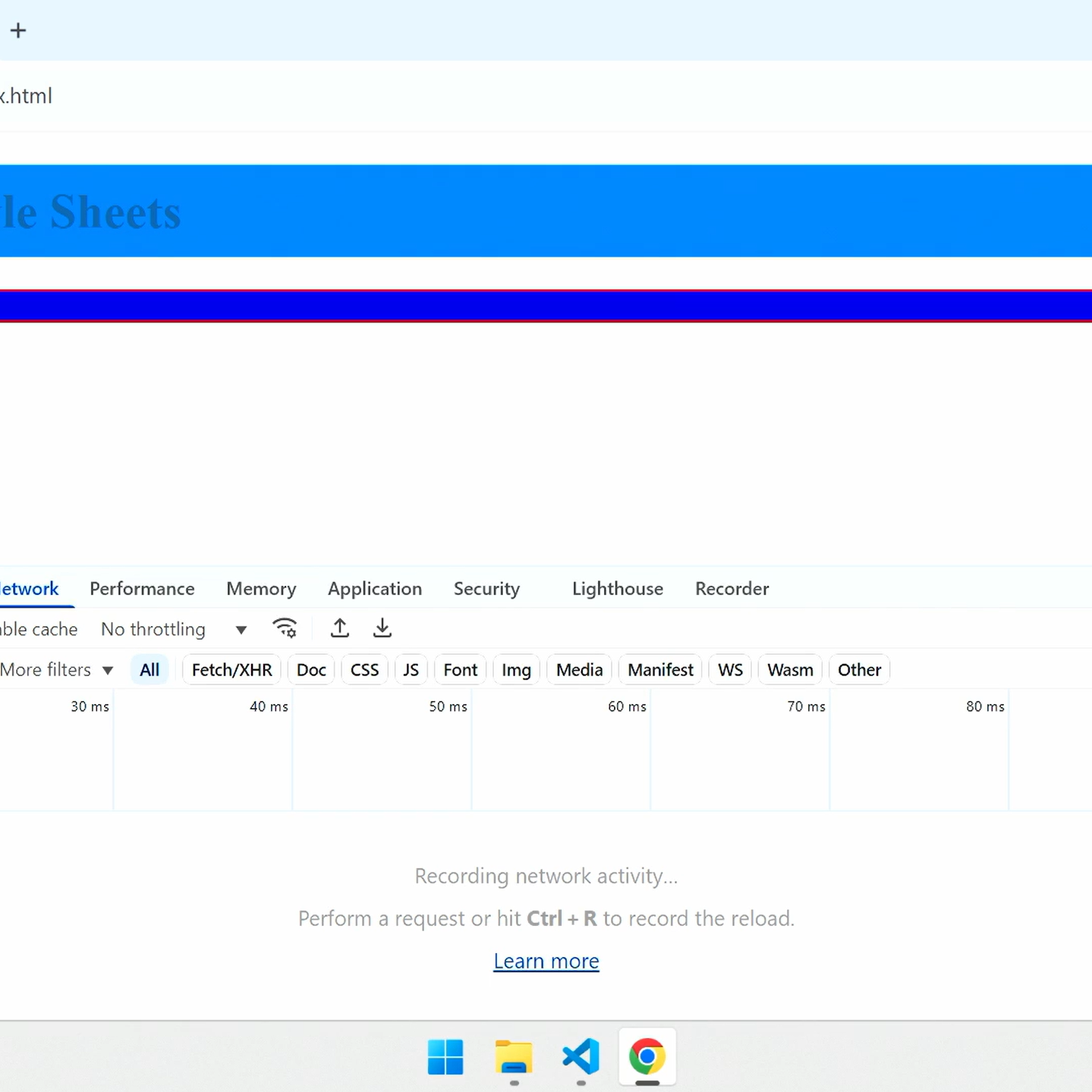Open the Application tab
The height and width of the screenshot is (1092, 1092).
[x=374, y=589]
